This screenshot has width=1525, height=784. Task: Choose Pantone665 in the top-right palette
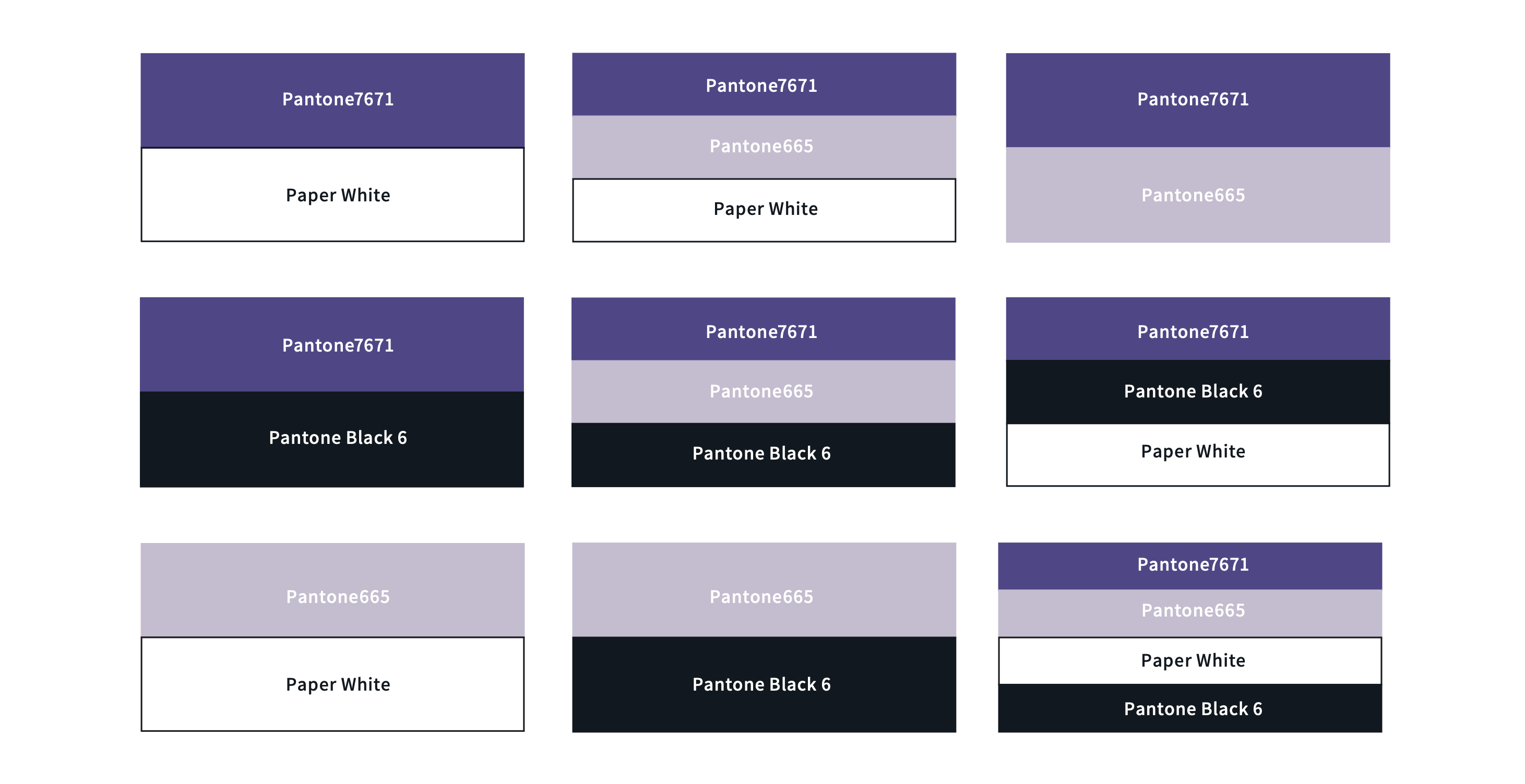coord(1198,195)
